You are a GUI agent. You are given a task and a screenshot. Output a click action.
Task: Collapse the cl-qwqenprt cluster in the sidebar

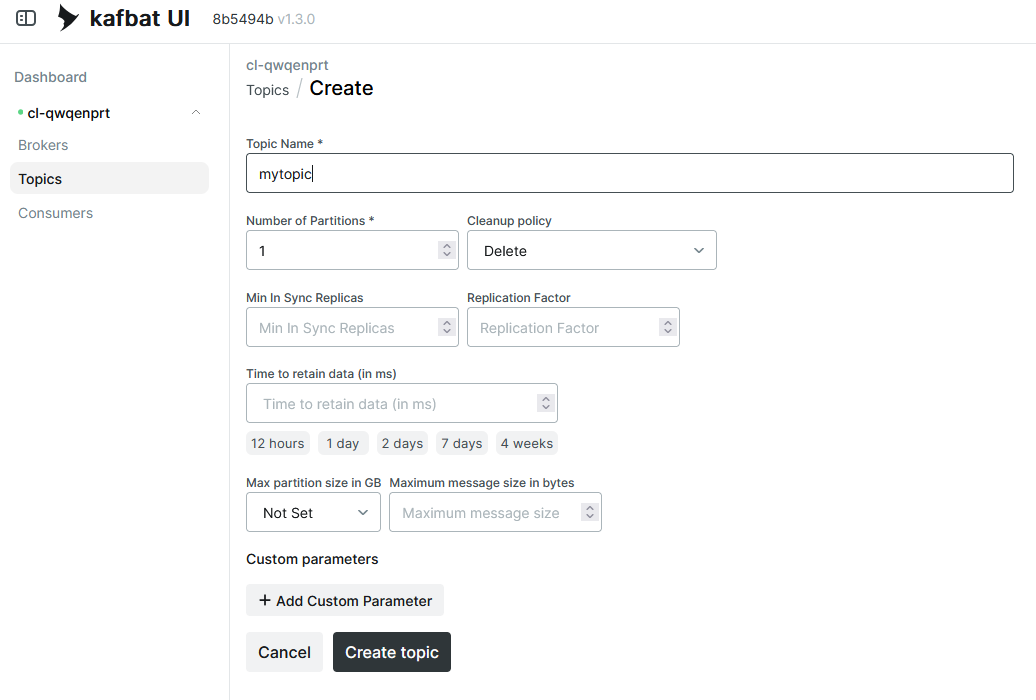tap(196, 113)
